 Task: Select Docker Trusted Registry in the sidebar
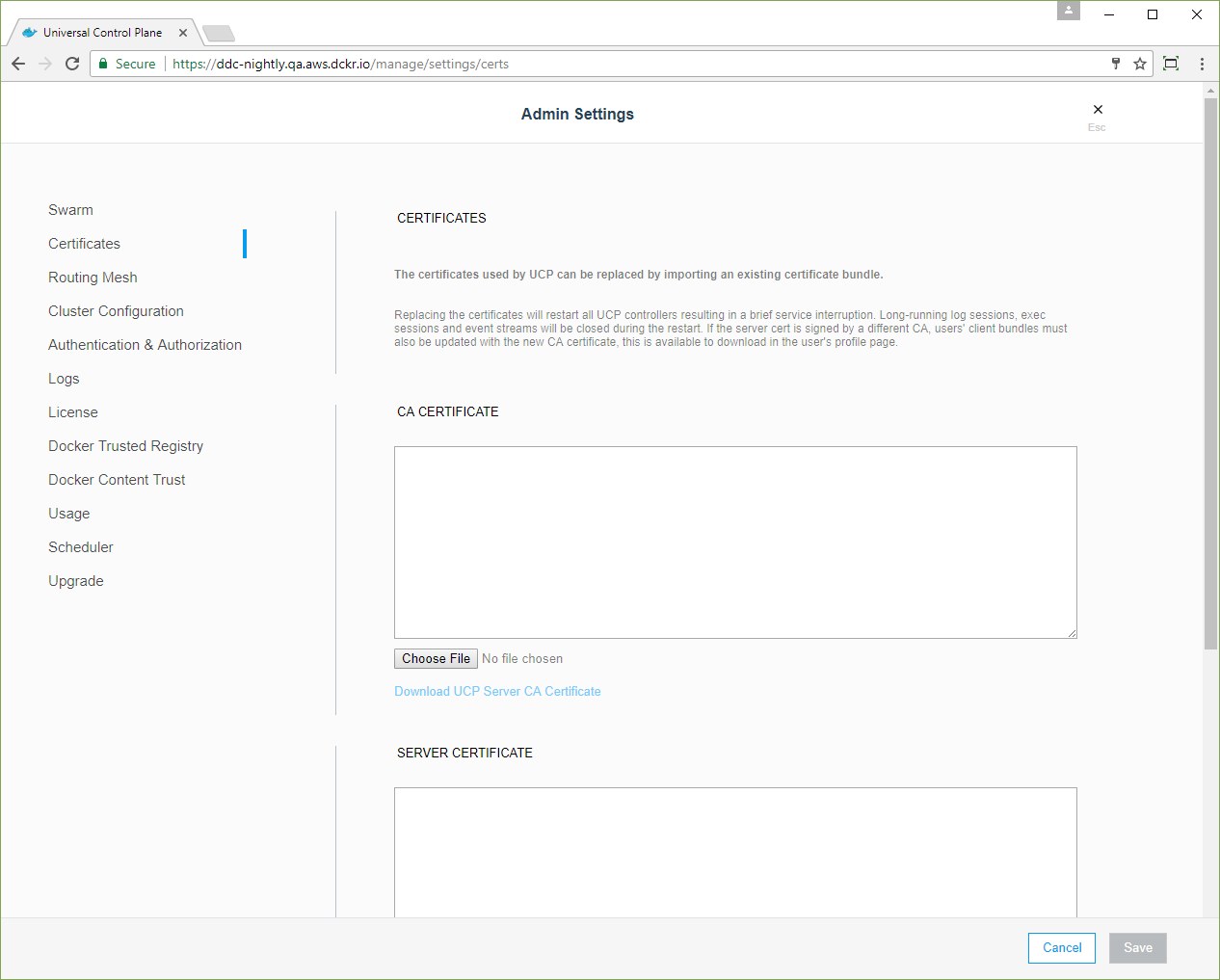tap(125, 446)
